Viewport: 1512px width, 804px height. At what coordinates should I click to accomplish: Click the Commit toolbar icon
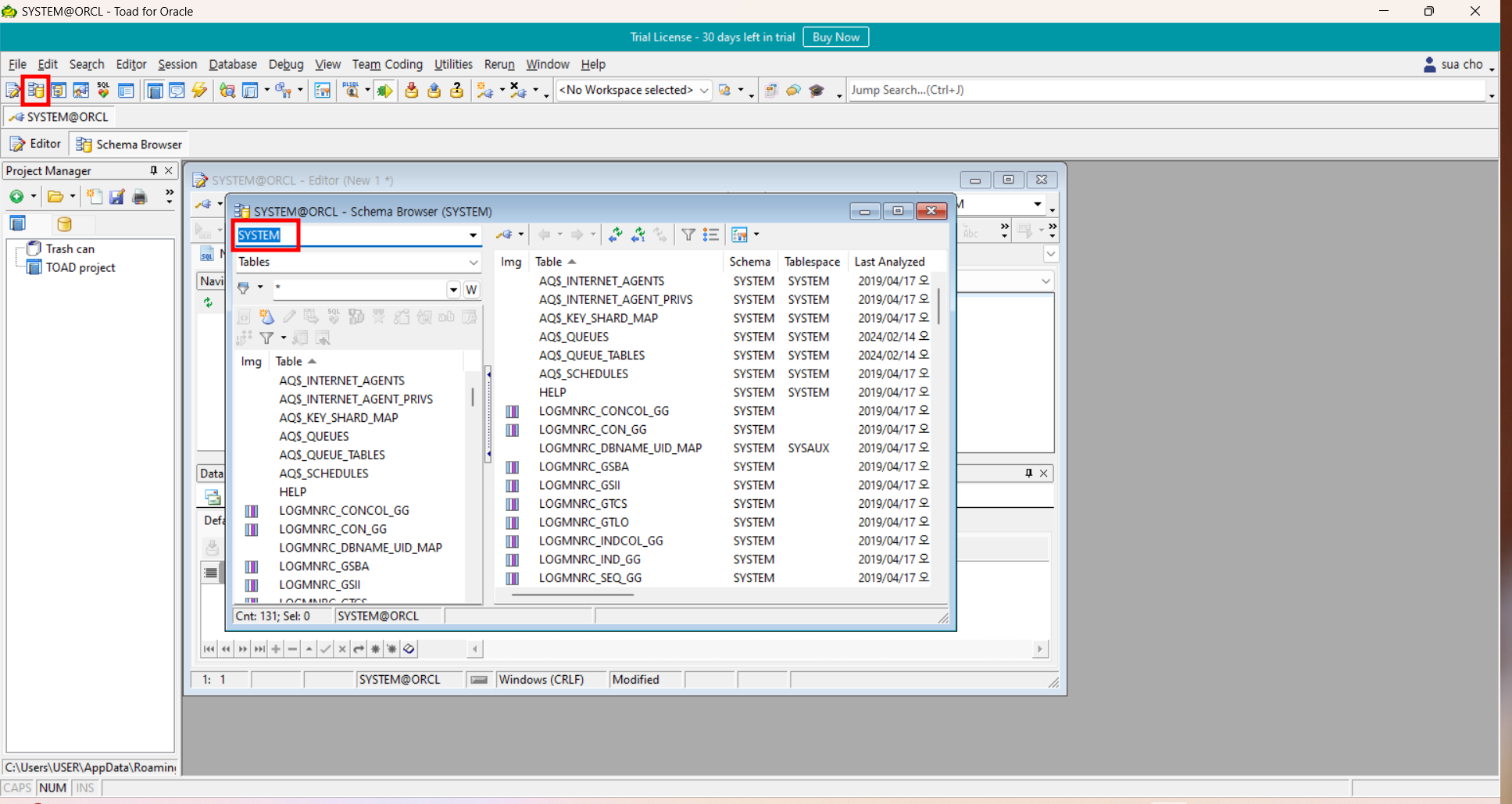click(x=411, y=91)
